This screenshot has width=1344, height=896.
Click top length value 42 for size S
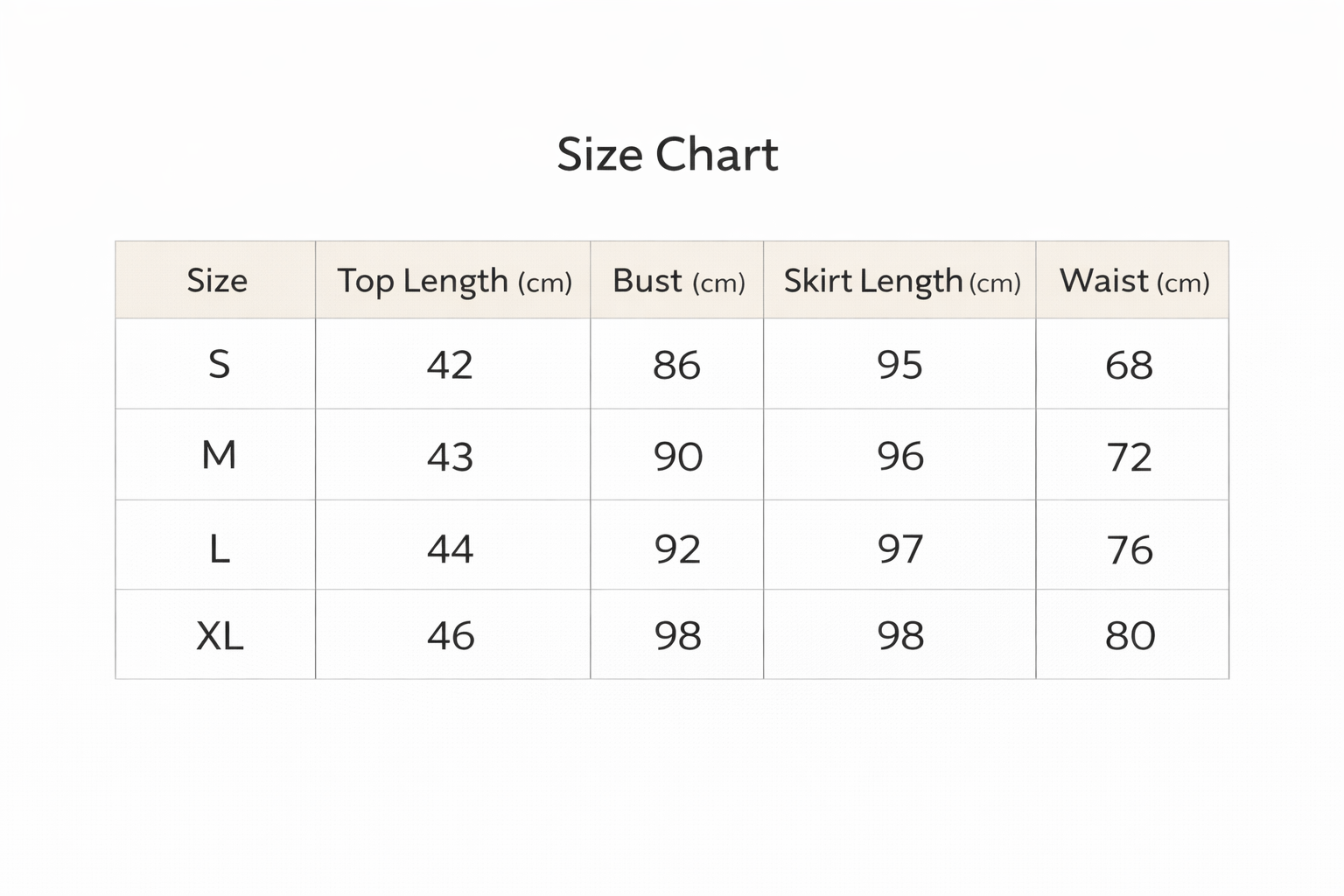point(450,365)
